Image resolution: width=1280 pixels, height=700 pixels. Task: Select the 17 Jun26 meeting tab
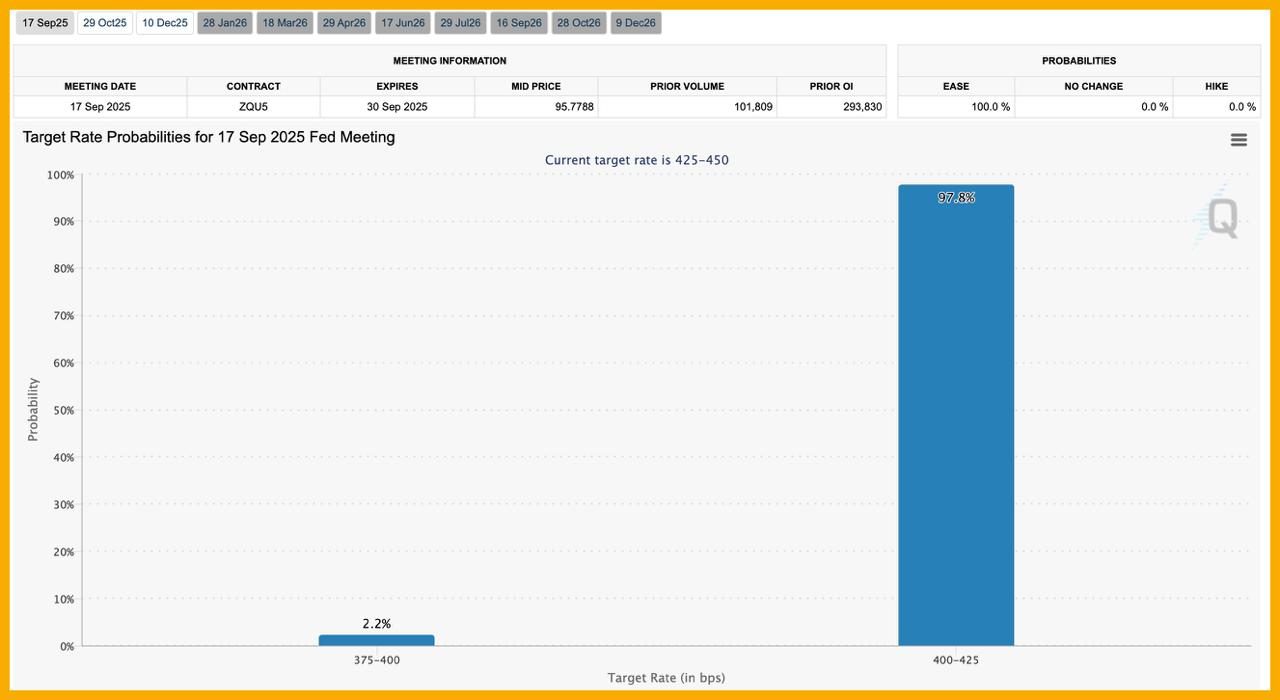point(403,23)
